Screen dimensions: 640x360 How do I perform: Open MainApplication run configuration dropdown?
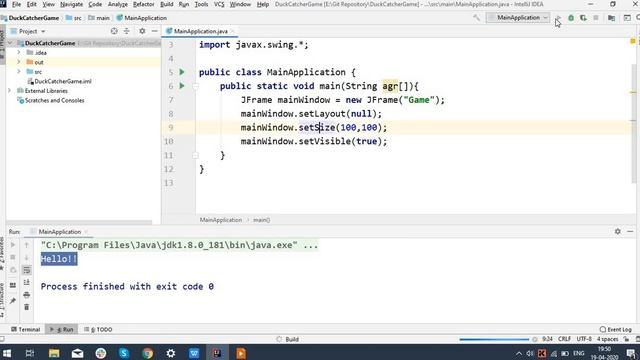point(518,18)
